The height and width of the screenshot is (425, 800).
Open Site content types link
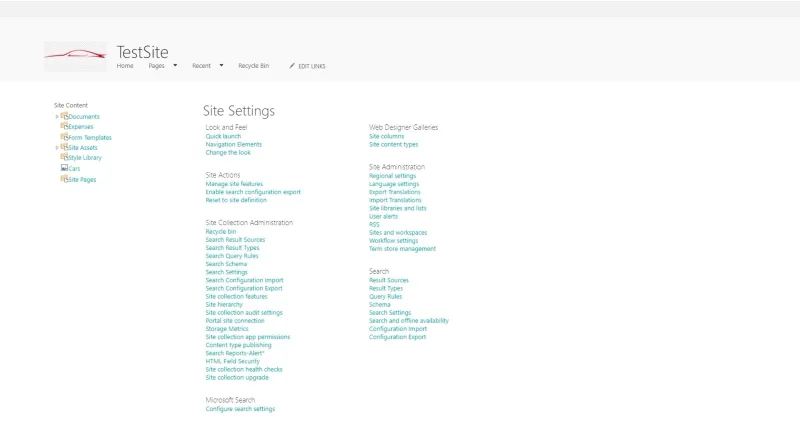393,144
